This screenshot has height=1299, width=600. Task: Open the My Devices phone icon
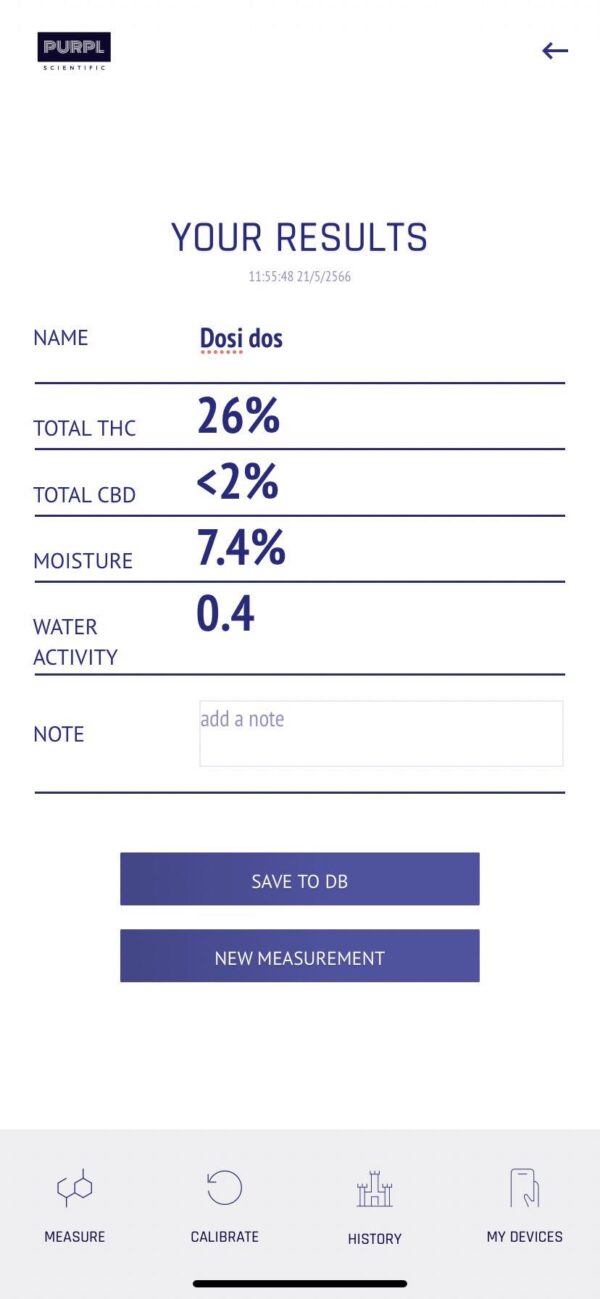tap(525, 1188)
